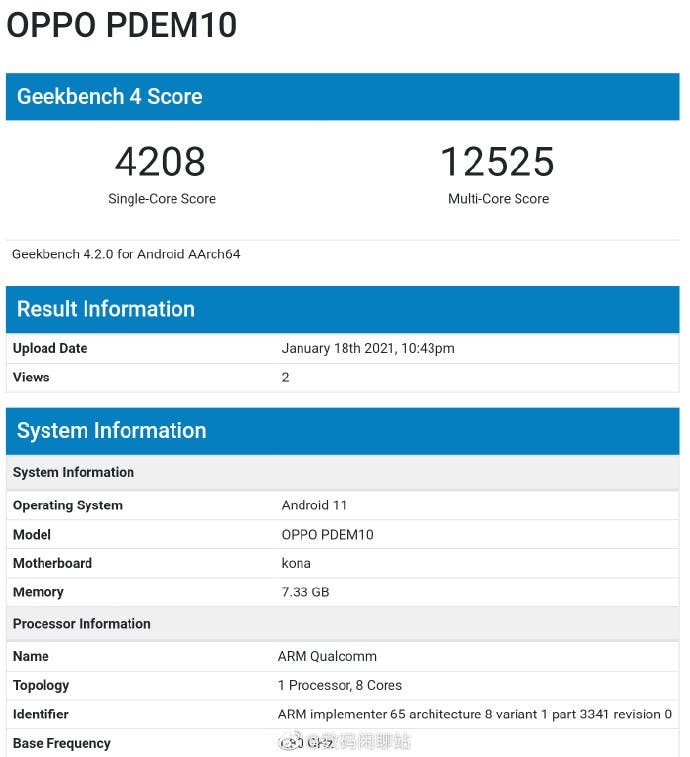690x757 pixels.
Task: Select the single-core score value 4208
Action: (x=160, y=162)
